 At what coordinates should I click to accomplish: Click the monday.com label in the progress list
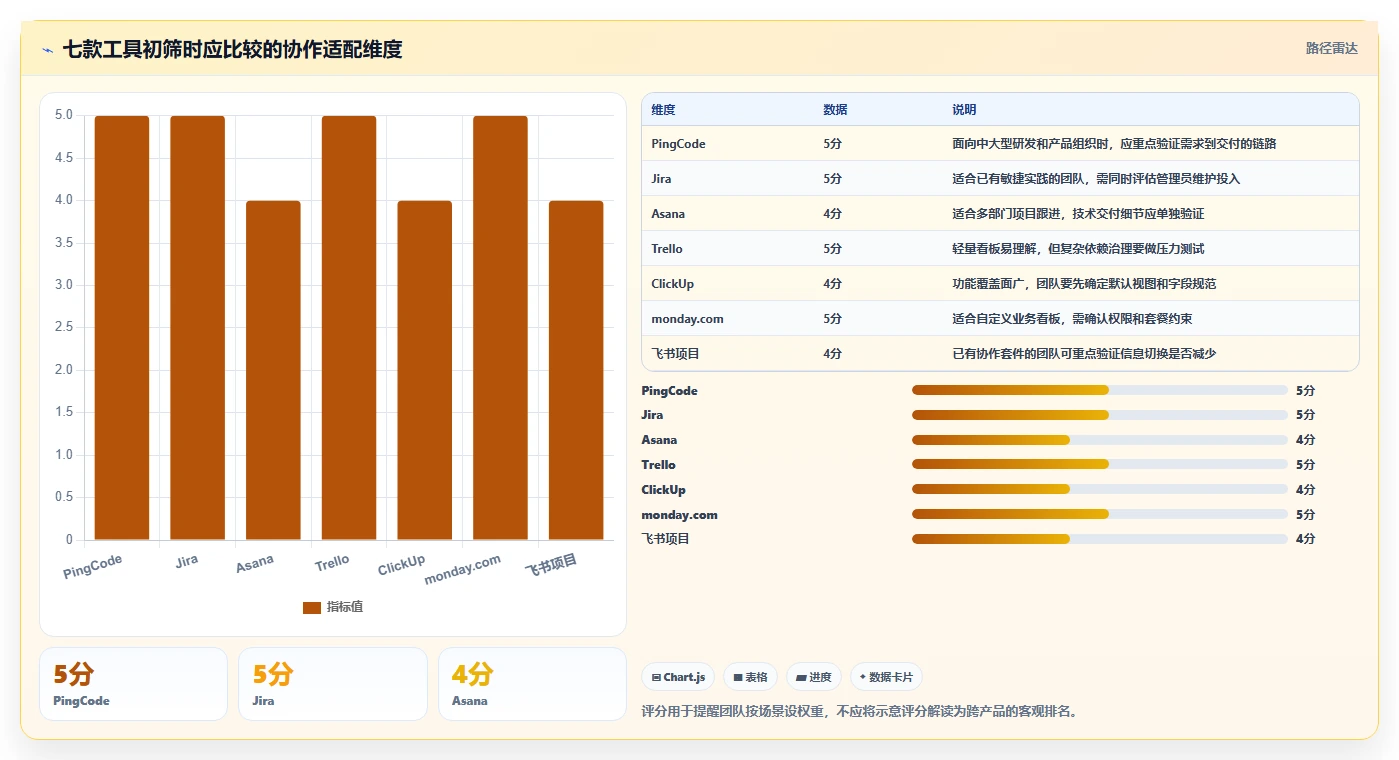(679, 515)
